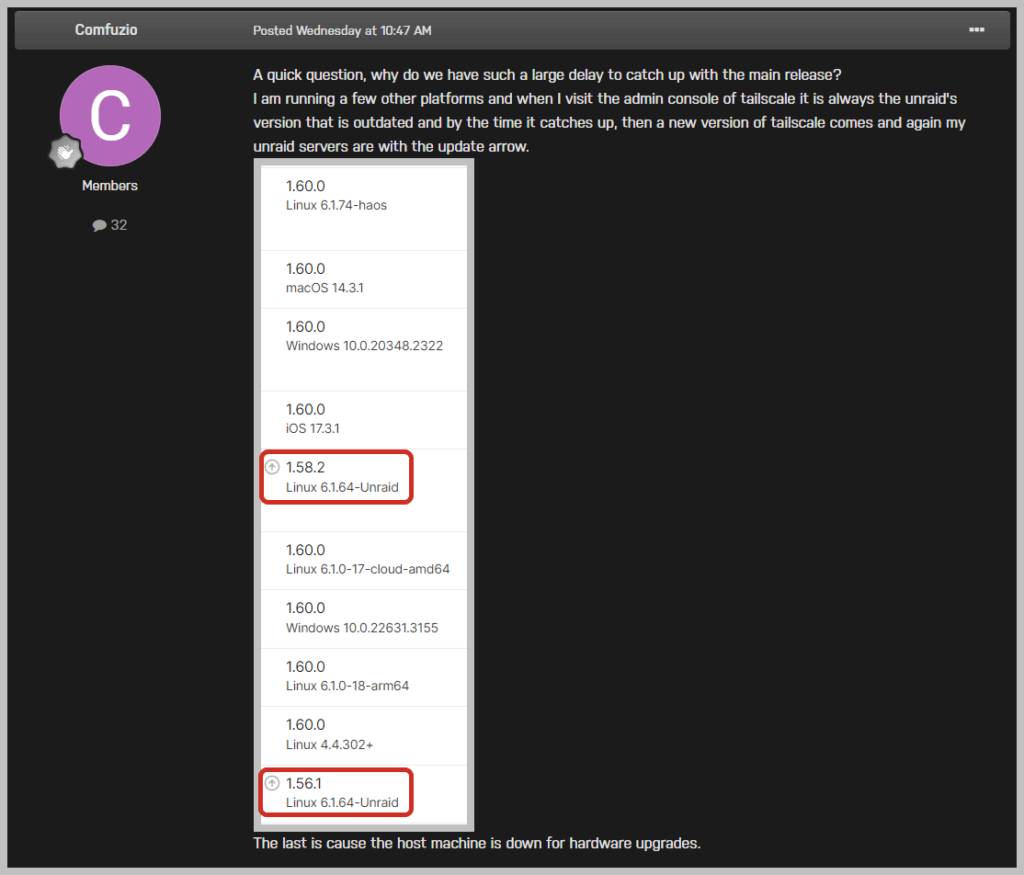Click the rank badge on the avatar
Image resolution: width=1024 pixels, height=875 pixels.
tap(65, 152)
